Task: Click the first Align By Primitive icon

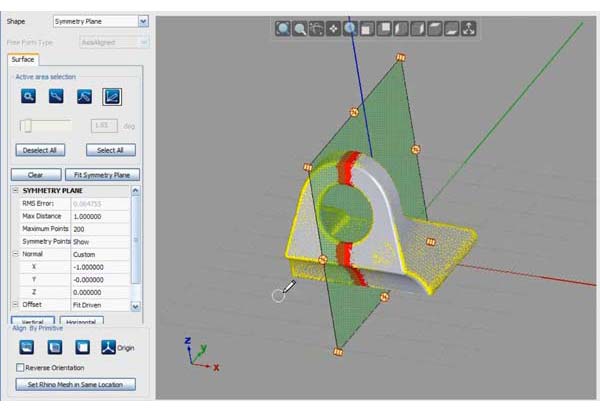Action: coord(27,347)
